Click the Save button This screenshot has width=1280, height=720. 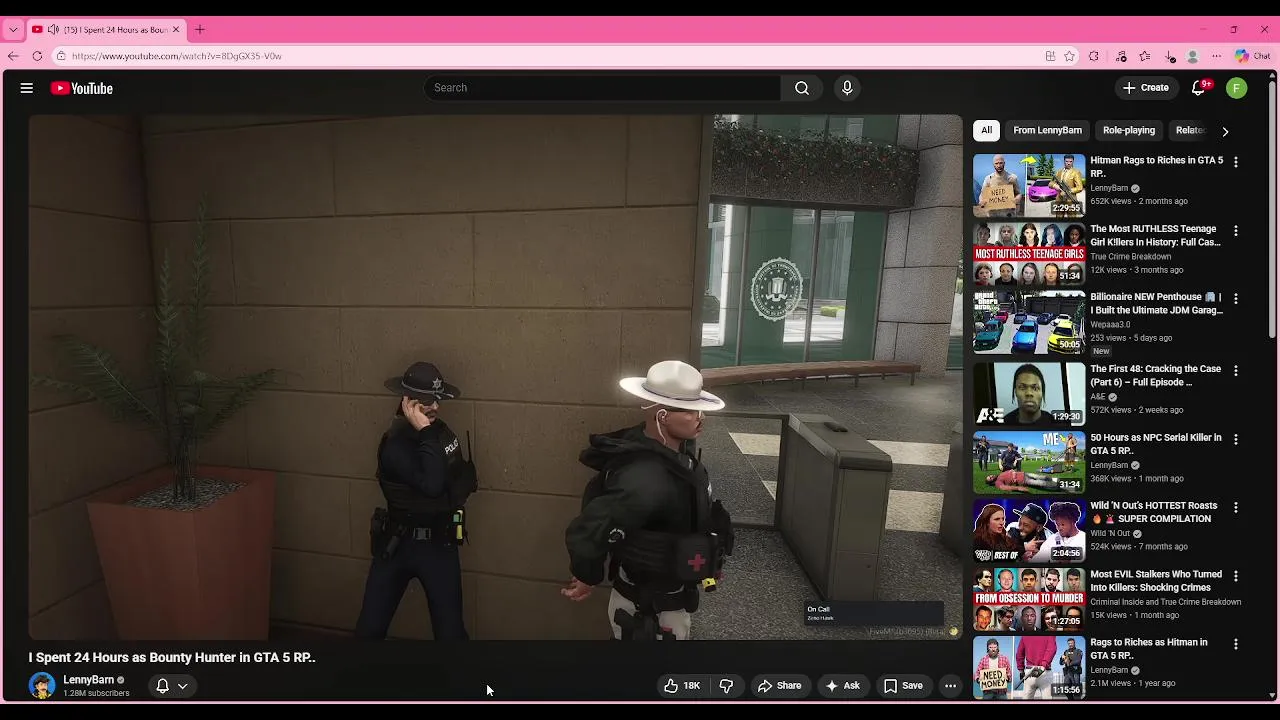tap(903, 686)
